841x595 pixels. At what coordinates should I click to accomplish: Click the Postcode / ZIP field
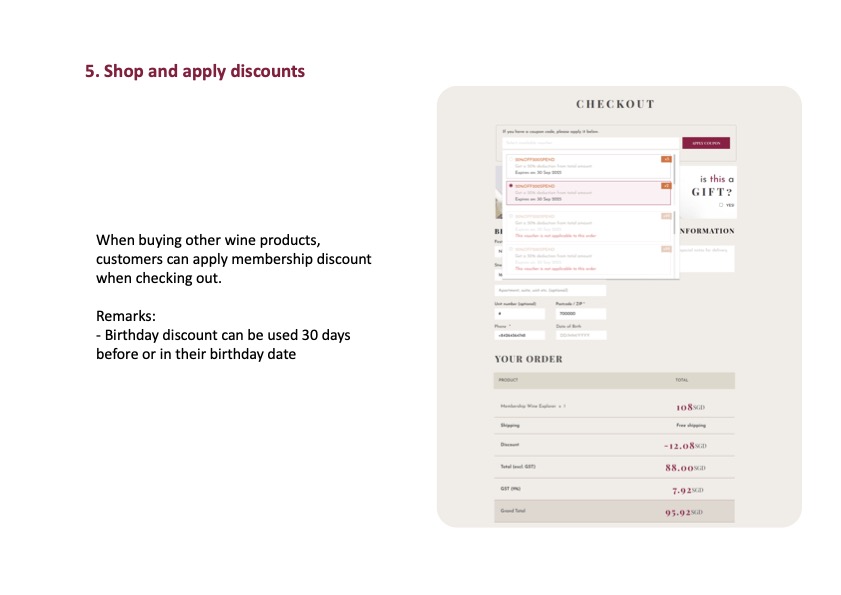pos(580,313)
